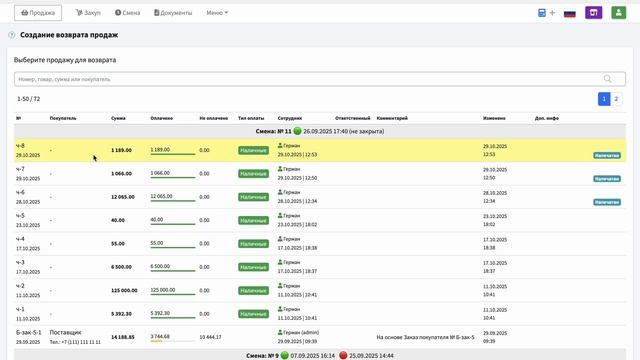640x360 pixels.
Task: Click the Сумма column header
Action: coord(118,118)
